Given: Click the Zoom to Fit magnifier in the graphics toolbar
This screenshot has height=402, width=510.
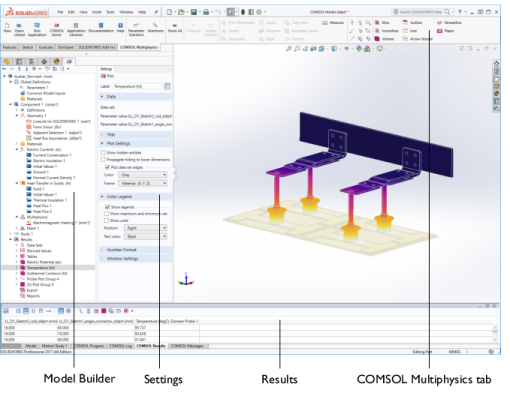Looking at the screenshot, I should pyautogui.click(x=289, y=49).
